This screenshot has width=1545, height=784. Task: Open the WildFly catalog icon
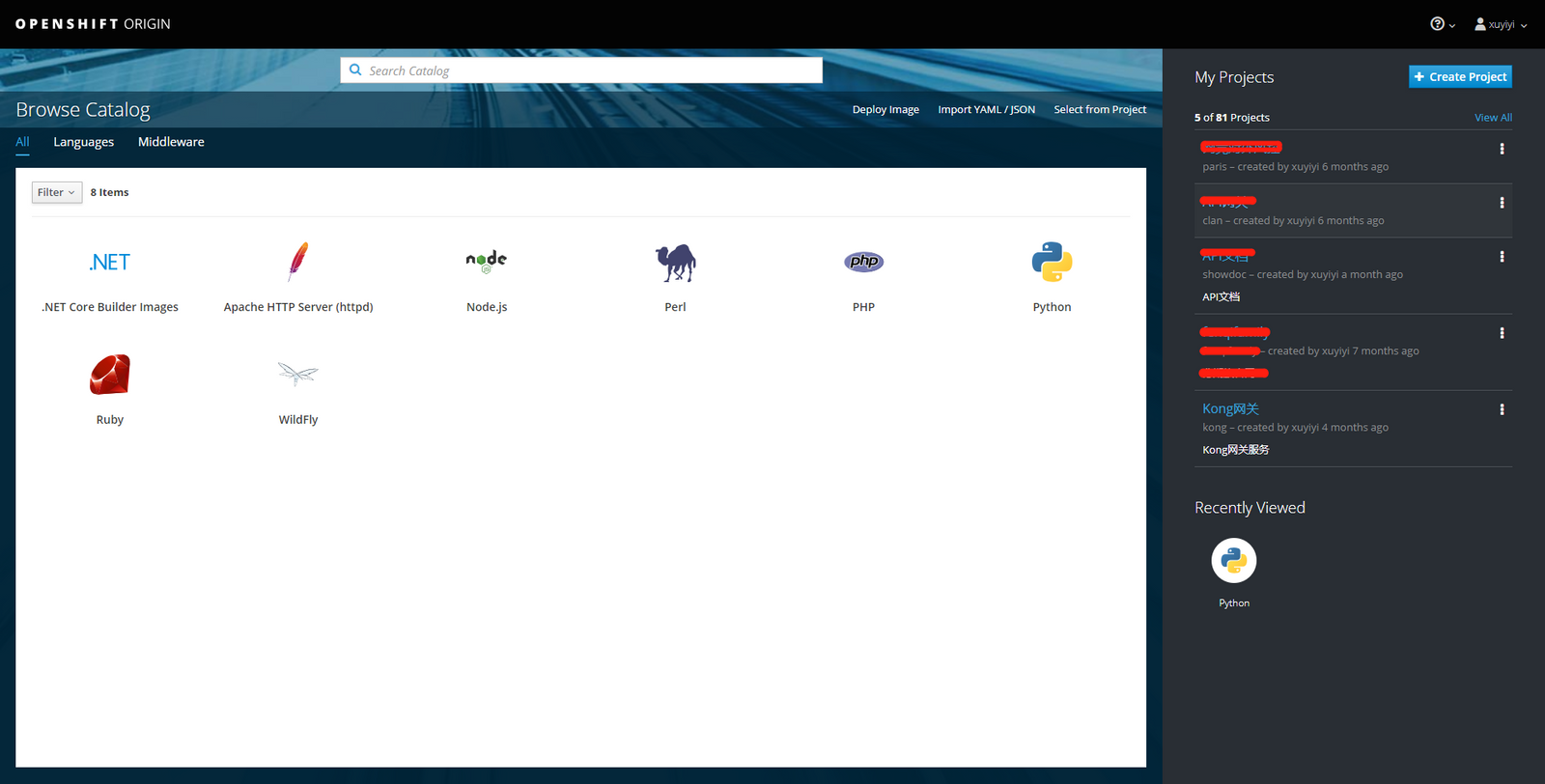(x=298, y=375)
